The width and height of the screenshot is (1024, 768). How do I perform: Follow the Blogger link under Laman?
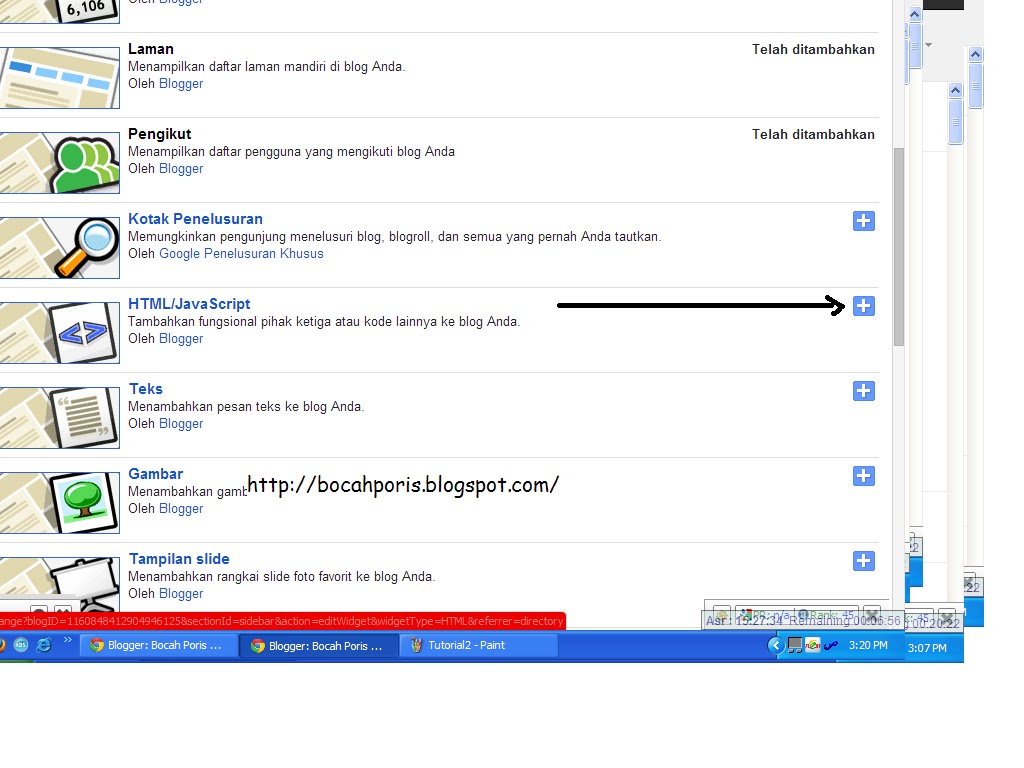coord(181,84)
